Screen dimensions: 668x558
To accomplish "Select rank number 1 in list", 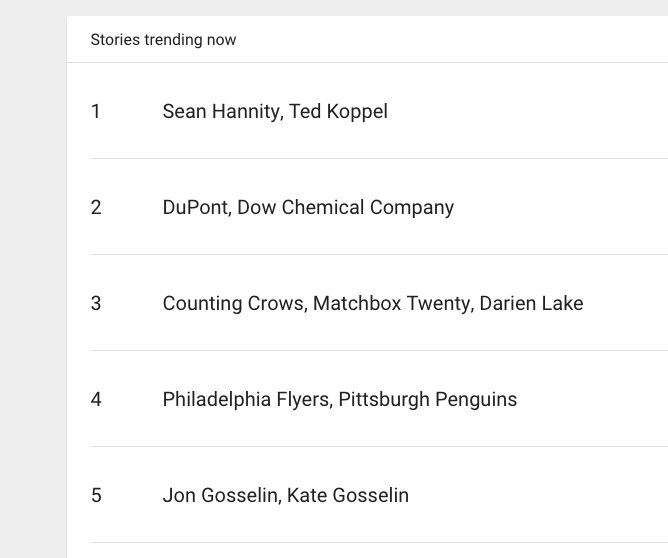I will point(96,112).
